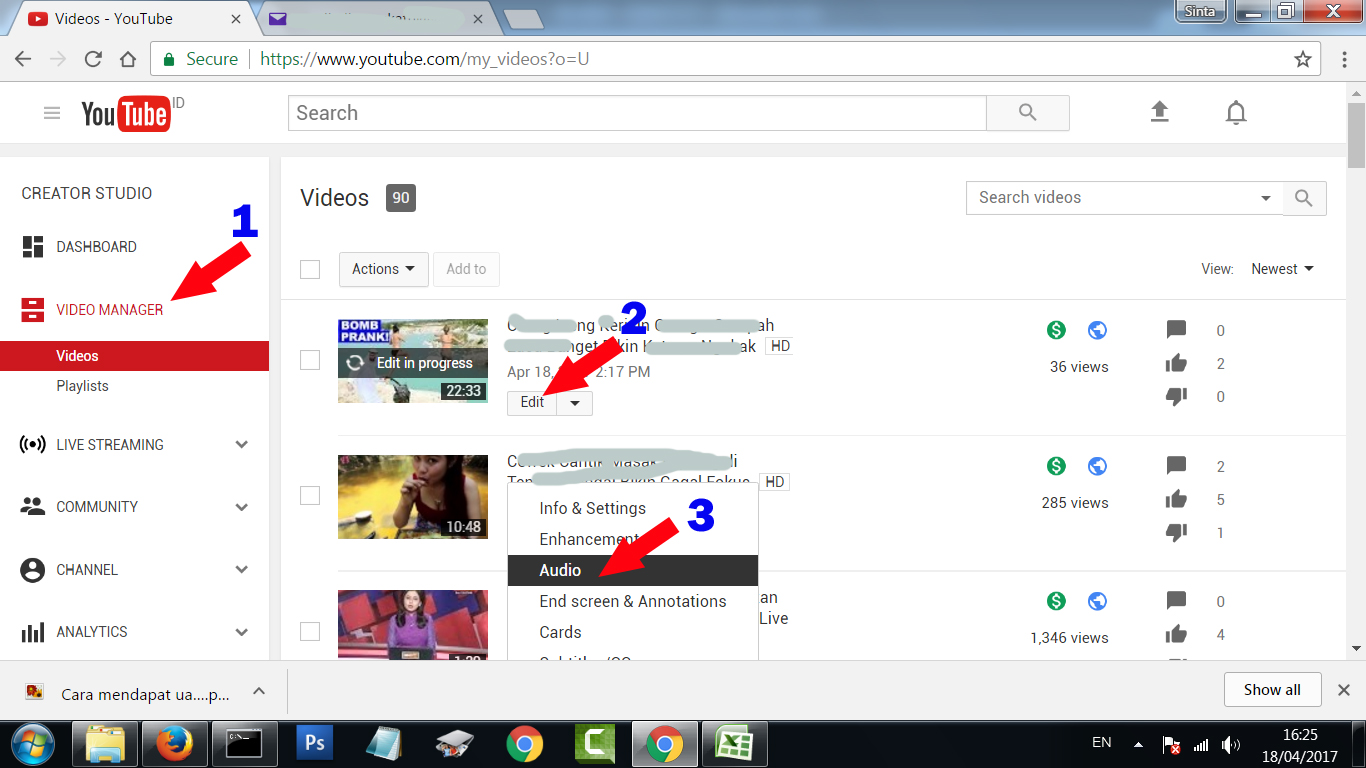Click Show all downloads button

tap(1272, 690)
